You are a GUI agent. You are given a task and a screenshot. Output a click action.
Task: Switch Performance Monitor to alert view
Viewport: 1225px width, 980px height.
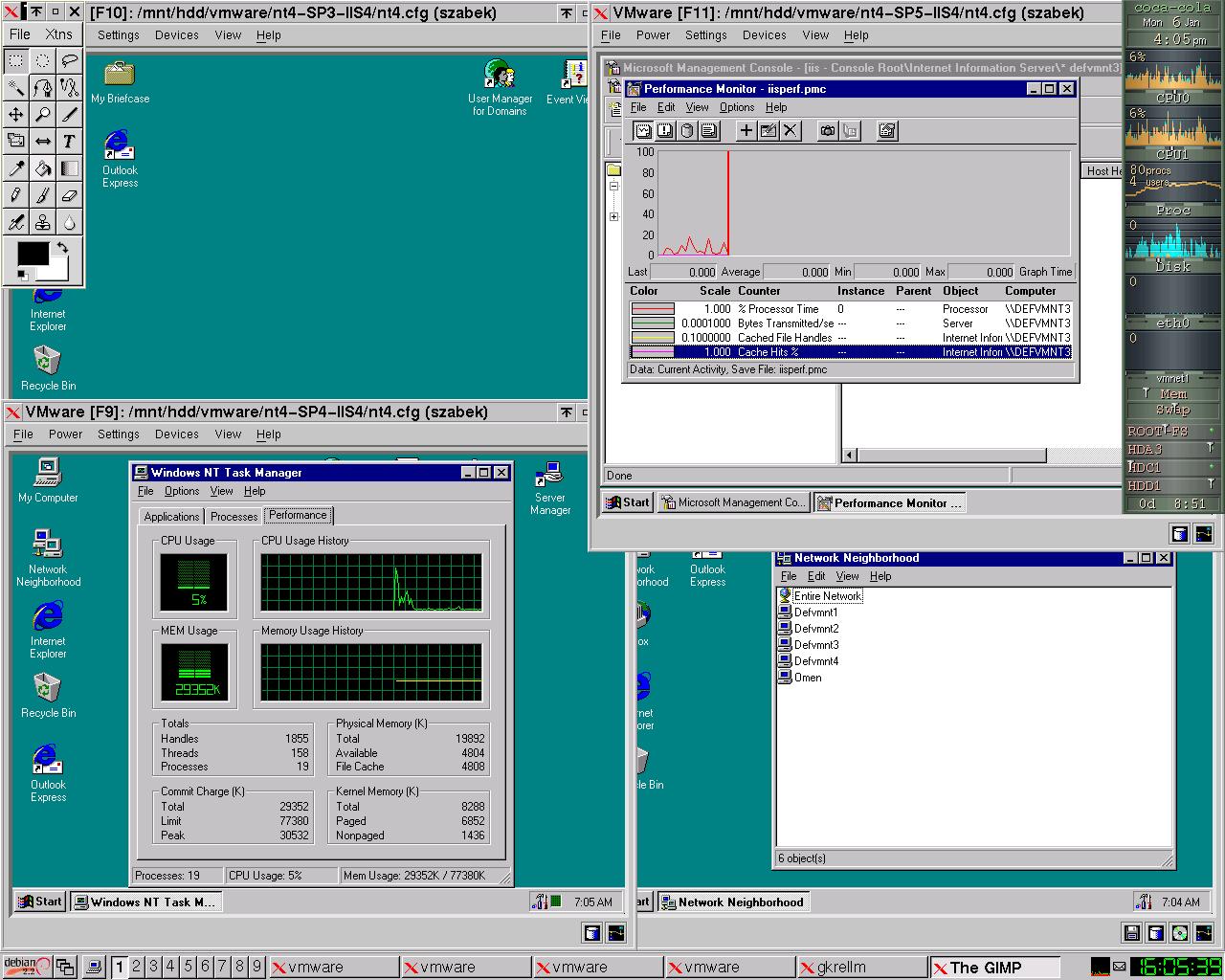(665, 131)
